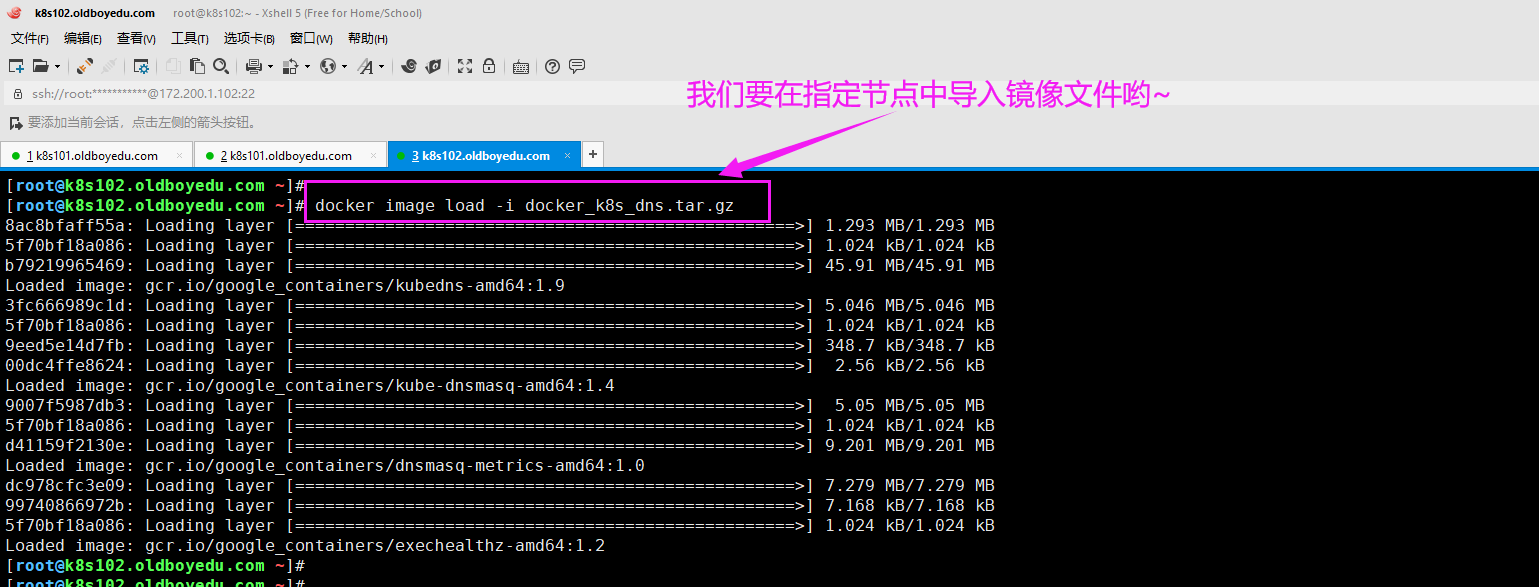Expand the Font dropdown arrow
The width and height of the screenshot is (1539, 587).
click(x=381, y=67)
